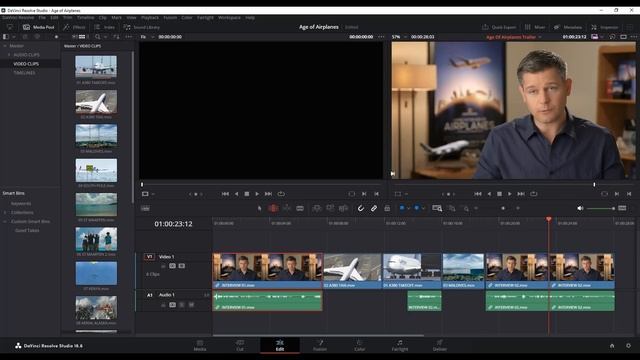Open the blue Flag color dropdown
Screen dimensions: 640x360
(408, 208)
